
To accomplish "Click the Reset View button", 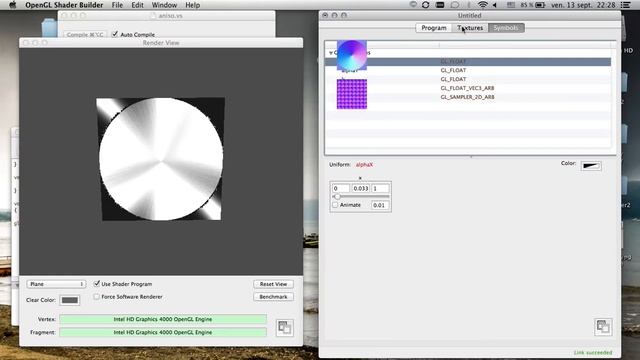I will 273,284.
